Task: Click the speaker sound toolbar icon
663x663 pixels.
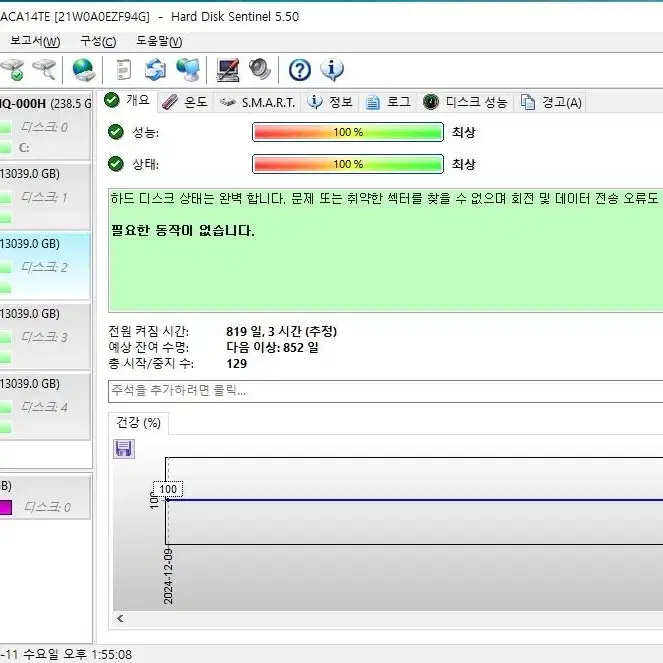Action: click(x=260, y=69)
